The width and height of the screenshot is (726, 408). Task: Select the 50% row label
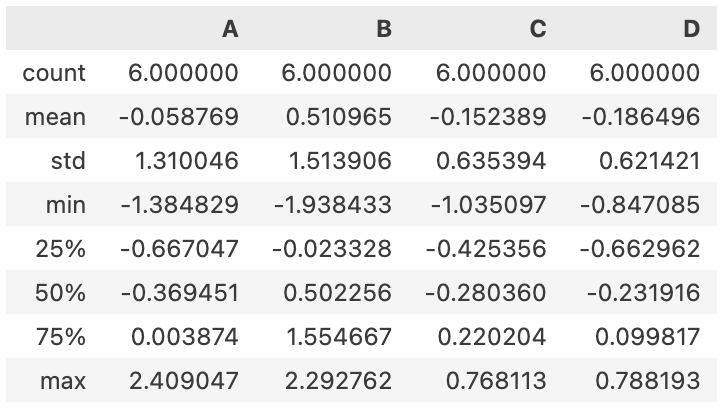60,293
